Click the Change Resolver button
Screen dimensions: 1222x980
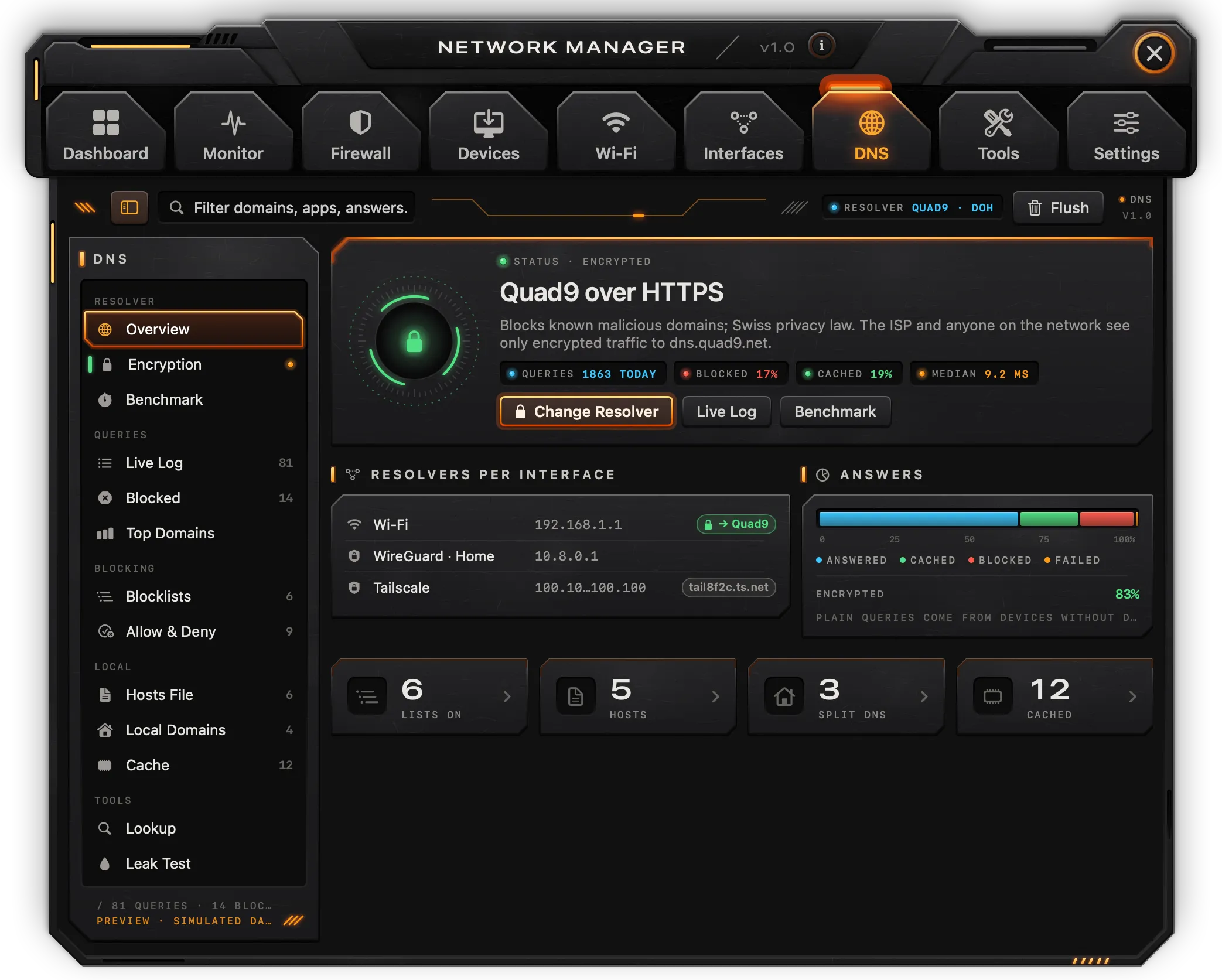click(x=586, y=412)
